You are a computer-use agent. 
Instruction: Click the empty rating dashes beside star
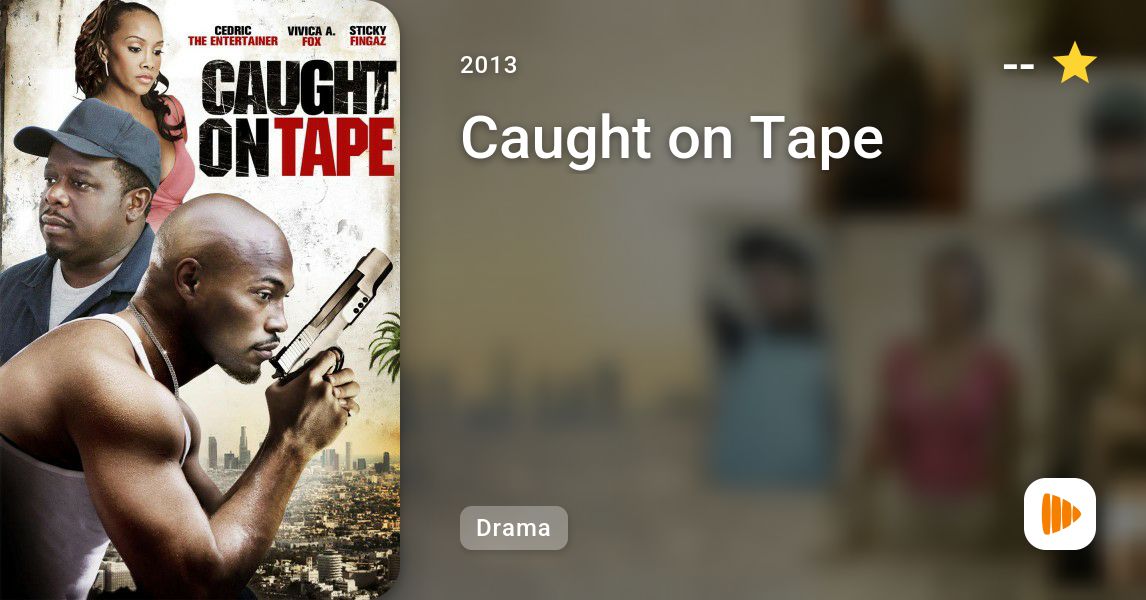(x=1018, y=67)
